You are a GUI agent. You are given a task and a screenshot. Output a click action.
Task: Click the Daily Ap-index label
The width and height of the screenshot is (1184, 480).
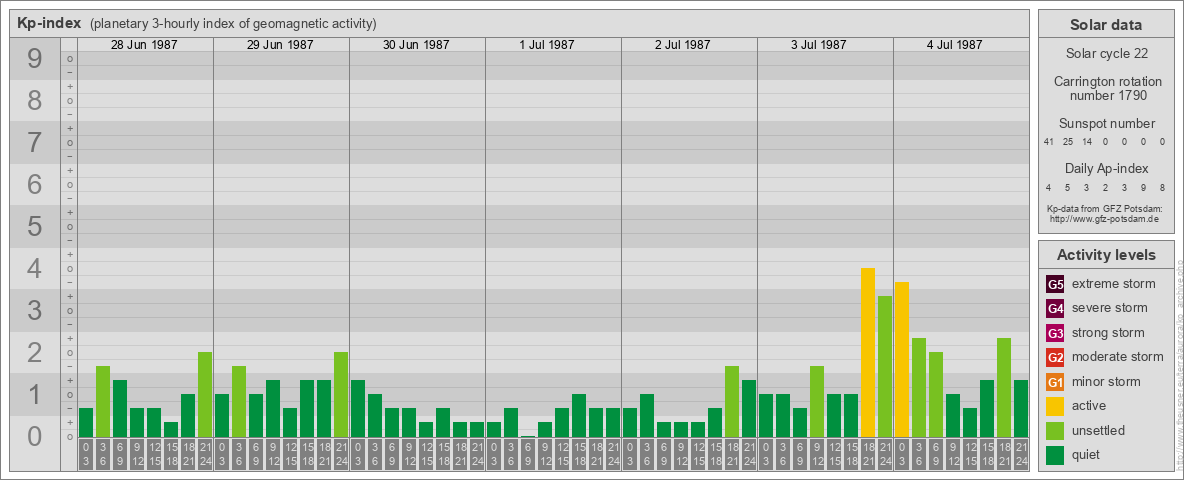pos(1106,168)
